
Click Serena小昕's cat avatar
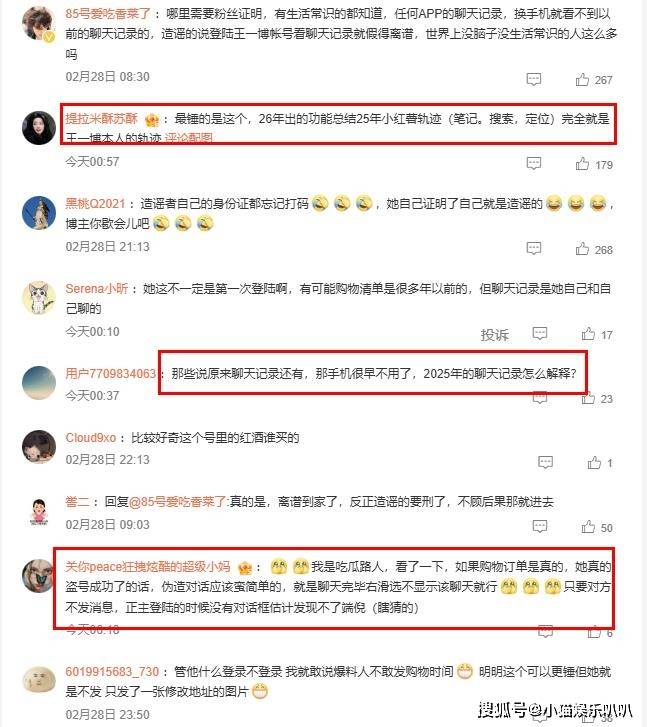(x=39, y=297)
